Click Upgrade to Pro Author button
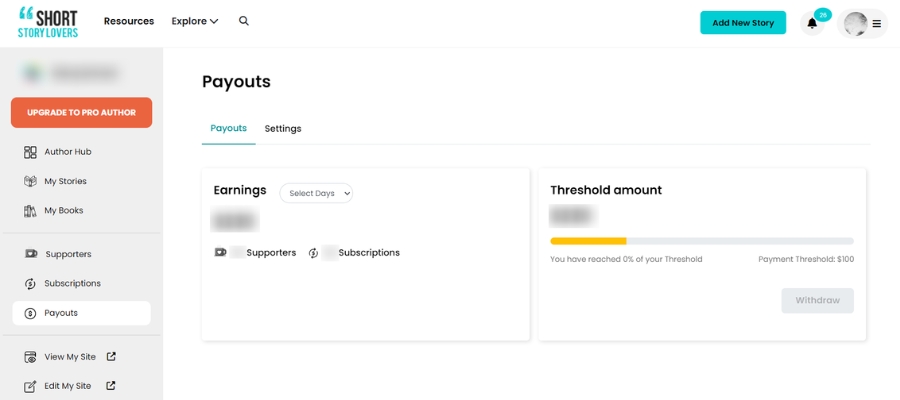Image resolution: width=900 pixels, height=400 pixels. [82, 112]
